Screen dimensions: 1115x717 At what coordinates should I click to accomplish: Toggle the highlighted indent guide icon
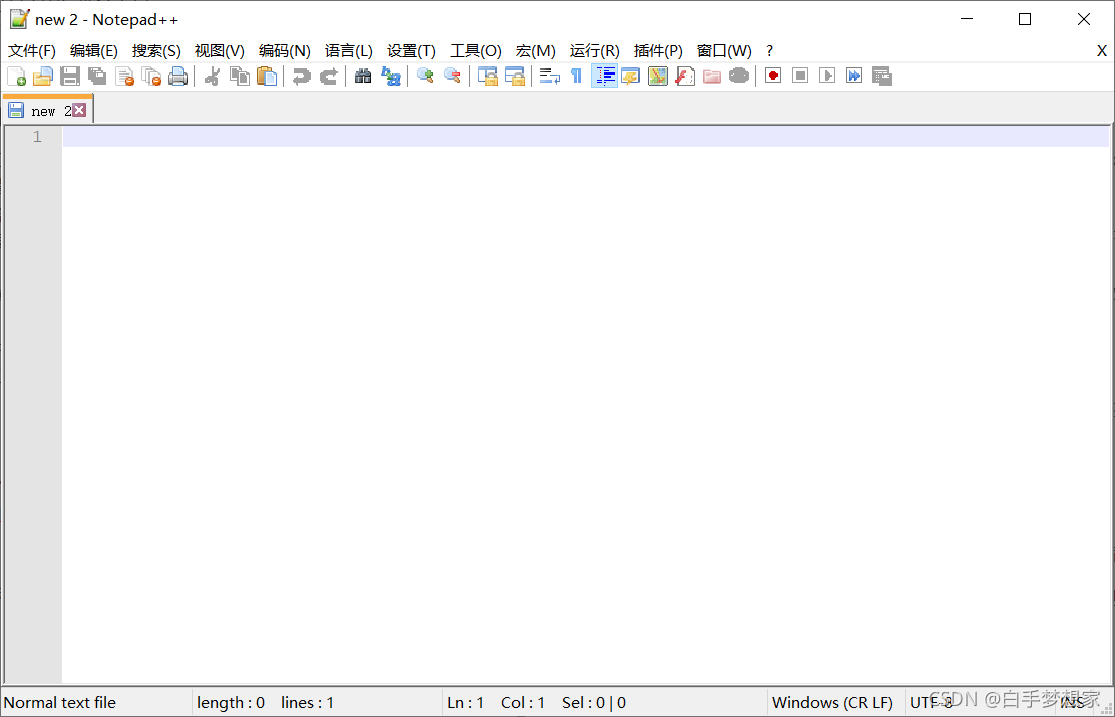click(x=604, y=75)
